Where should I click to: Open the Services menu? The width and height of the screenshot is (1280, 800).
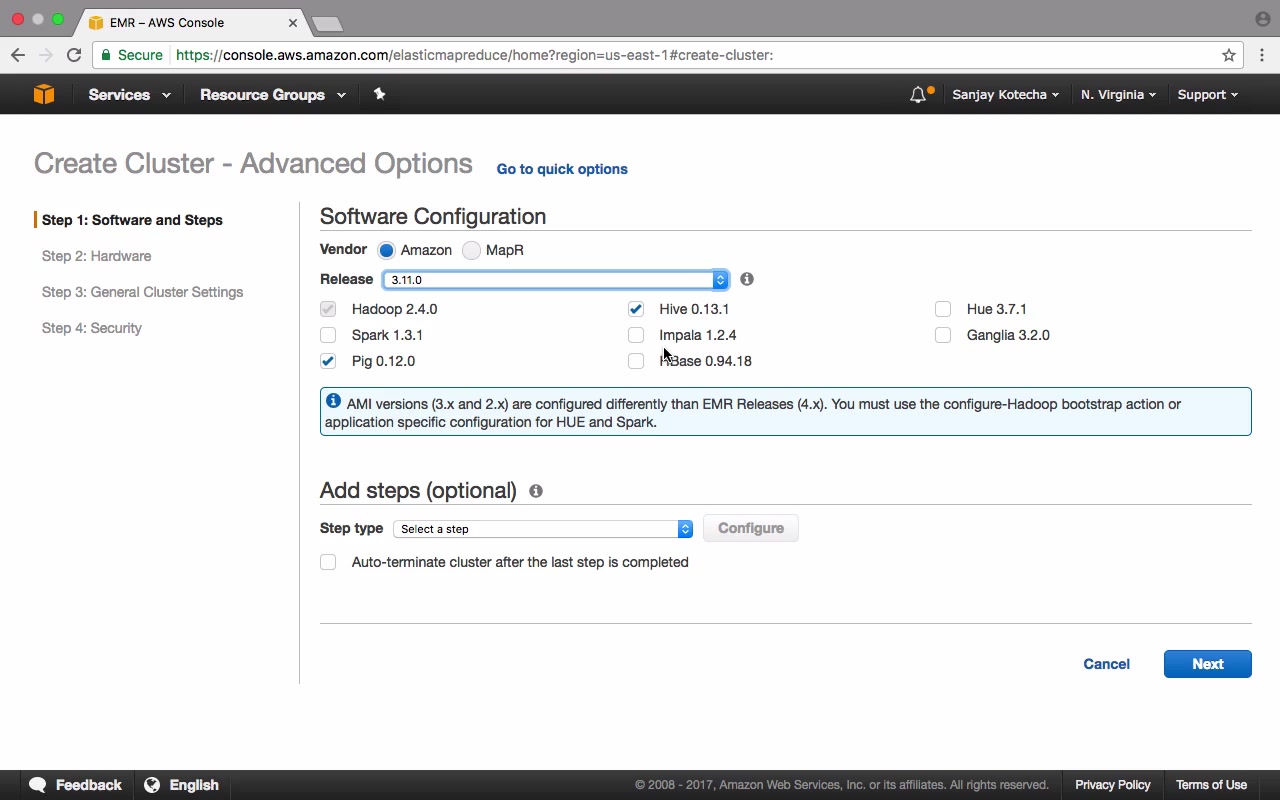tap(129, 95)
